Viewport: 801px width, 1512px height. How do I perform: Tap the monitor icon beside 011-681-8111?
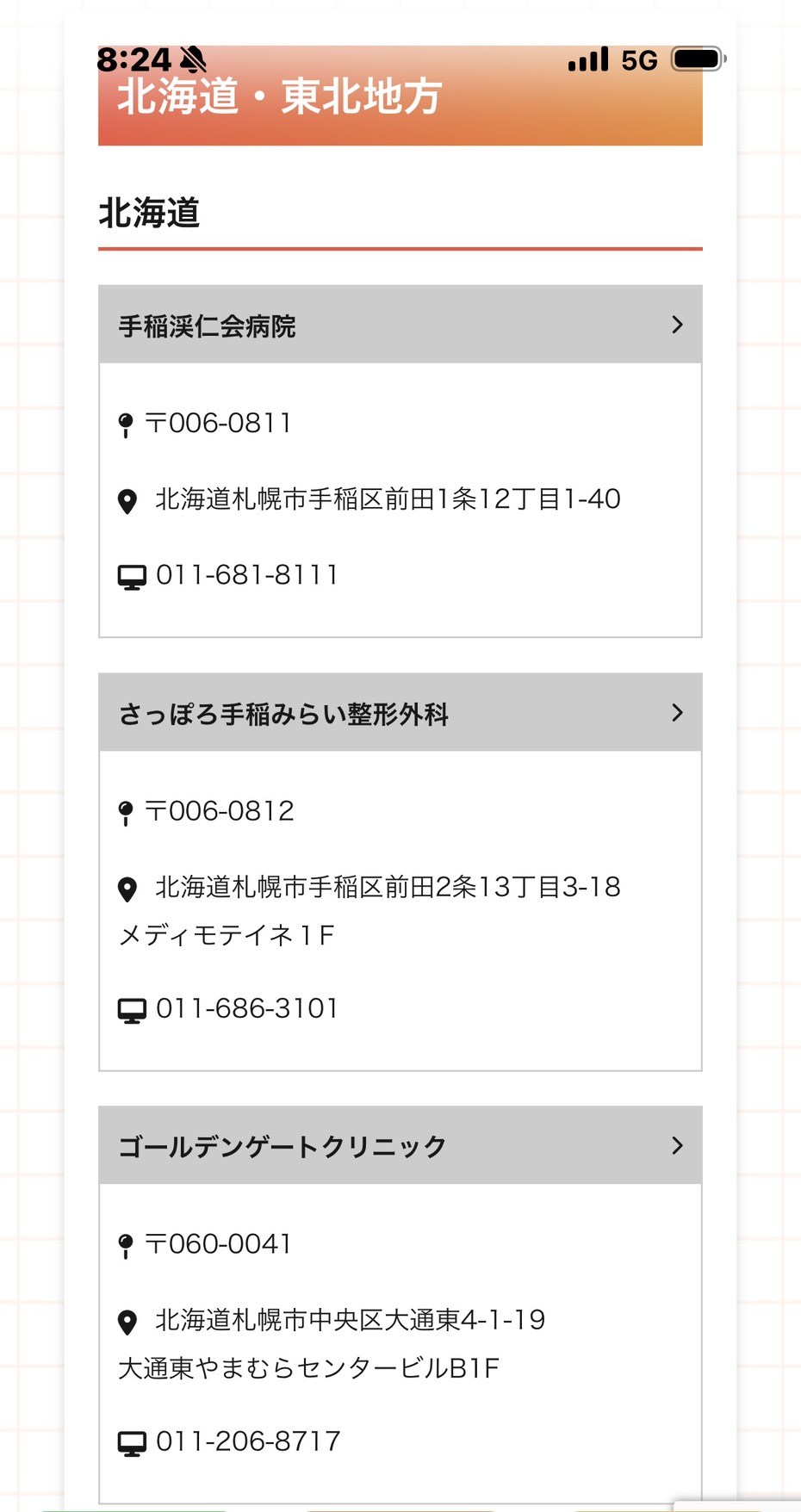(x=132, y=576)
